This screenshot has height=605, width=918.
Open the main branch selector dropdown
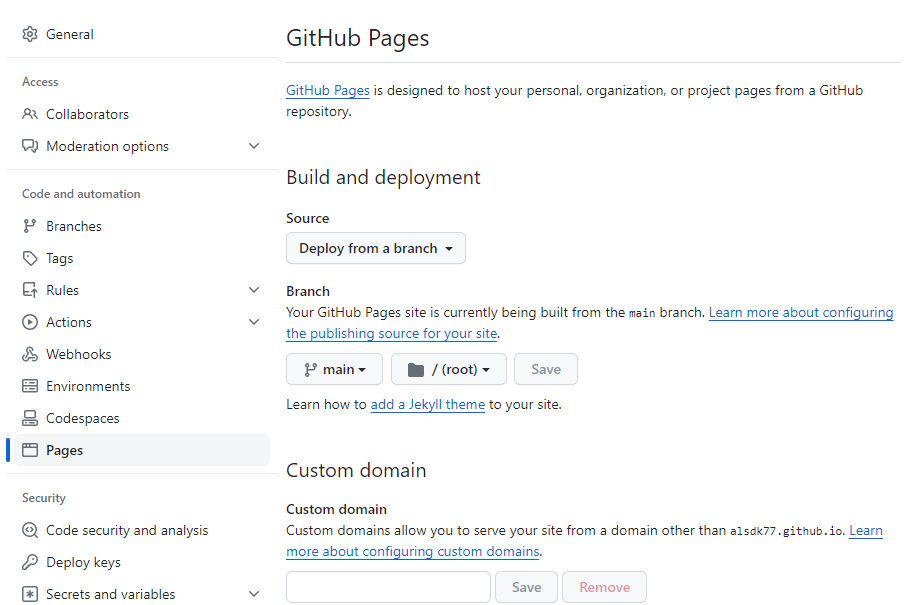click(x=334, y=370)
